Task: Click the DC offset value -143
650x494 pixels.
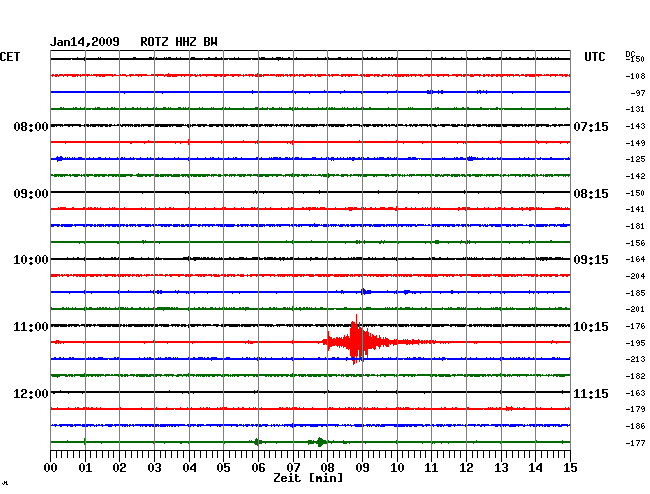Action: pyautogui.click(x=635, y=126)
